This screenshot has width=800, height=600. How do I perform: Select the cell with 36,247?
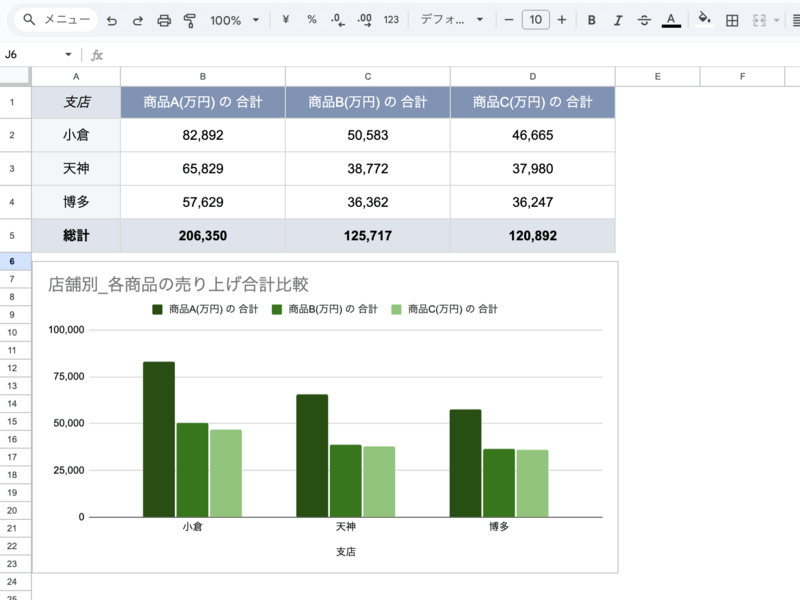pyautogui.click(x=533, y=202)
